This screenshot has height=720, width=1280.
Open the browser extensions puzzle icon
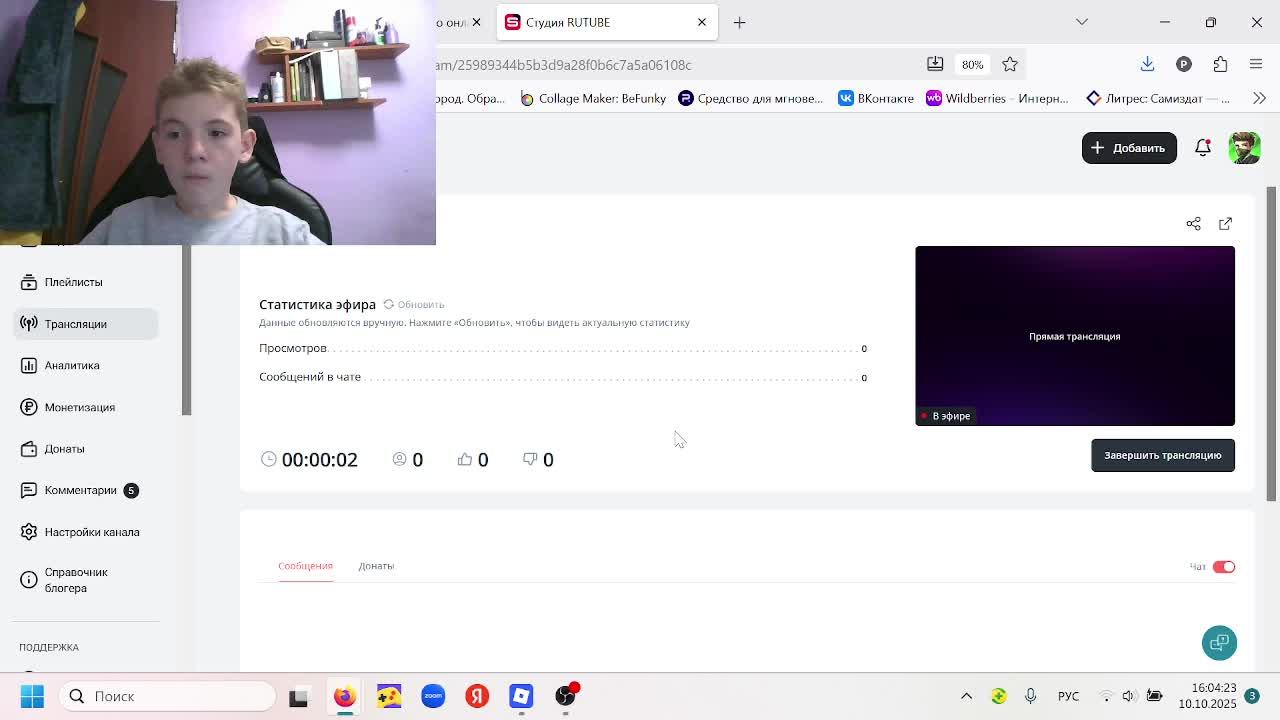pos(1220,65)
